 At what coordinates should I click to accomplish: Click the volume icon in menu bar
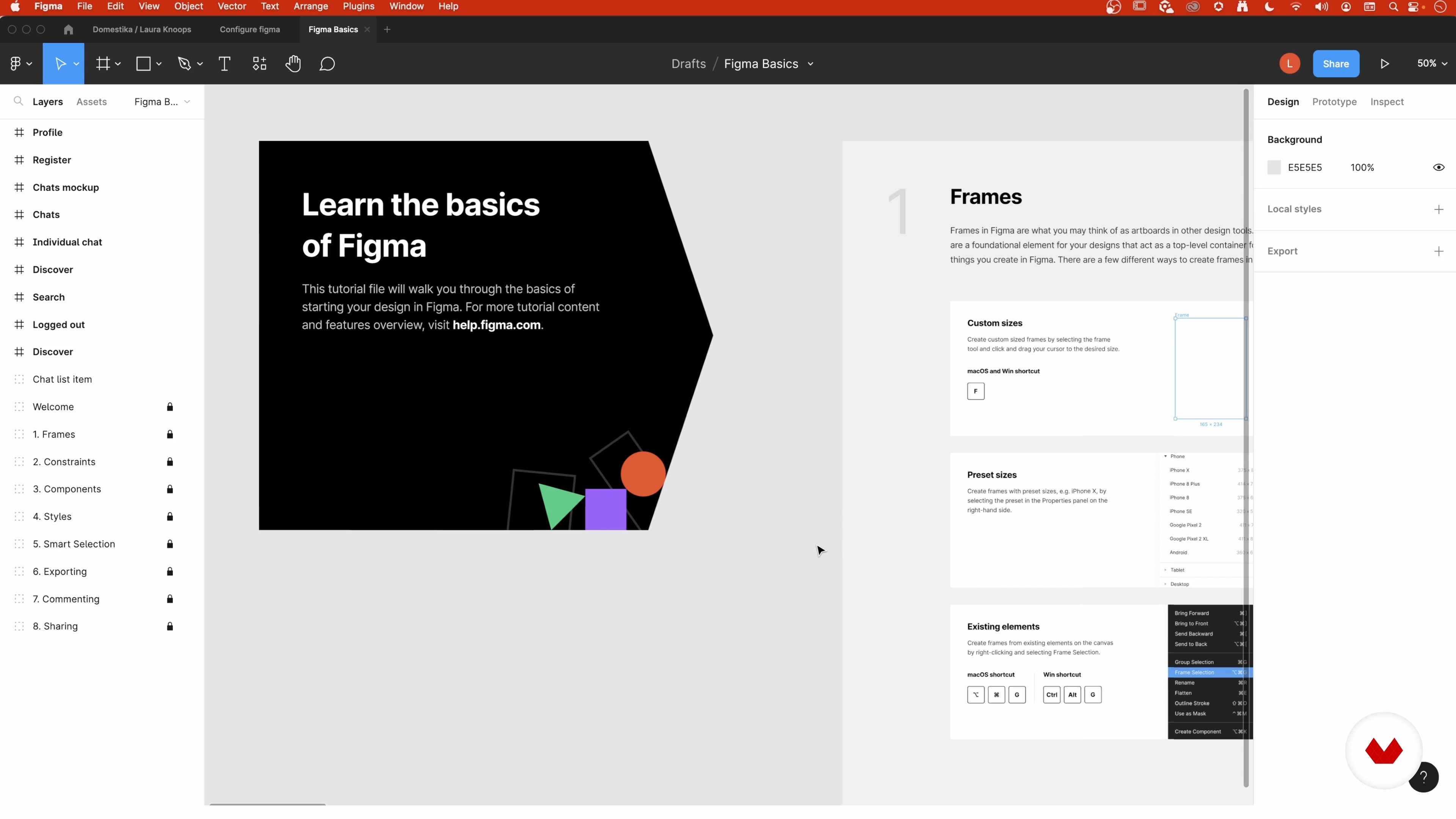1321,7
